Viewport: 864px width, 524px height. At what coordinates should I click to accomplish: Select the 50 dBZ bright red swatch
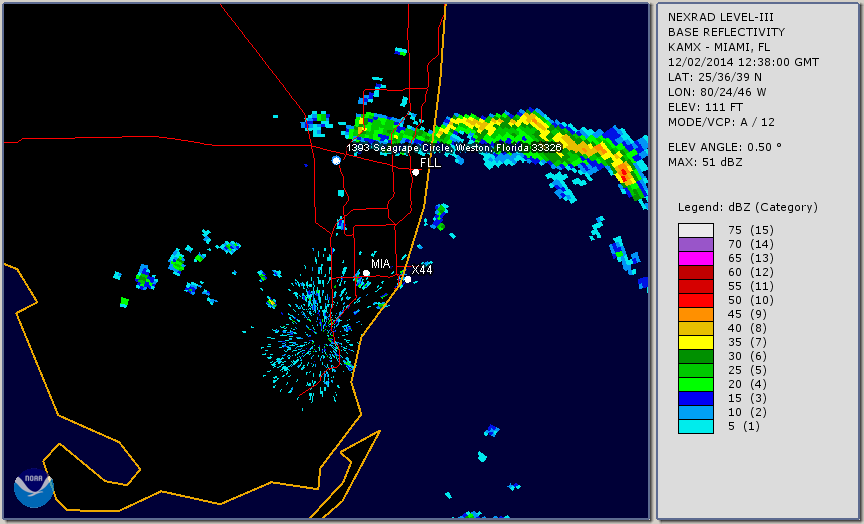[695, 300]
